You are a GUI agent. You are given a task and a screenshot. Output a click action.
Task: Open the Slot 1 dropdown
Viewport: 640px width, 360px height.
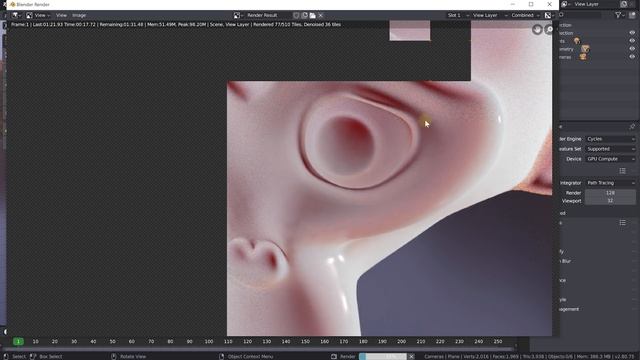tap(458, 15)
